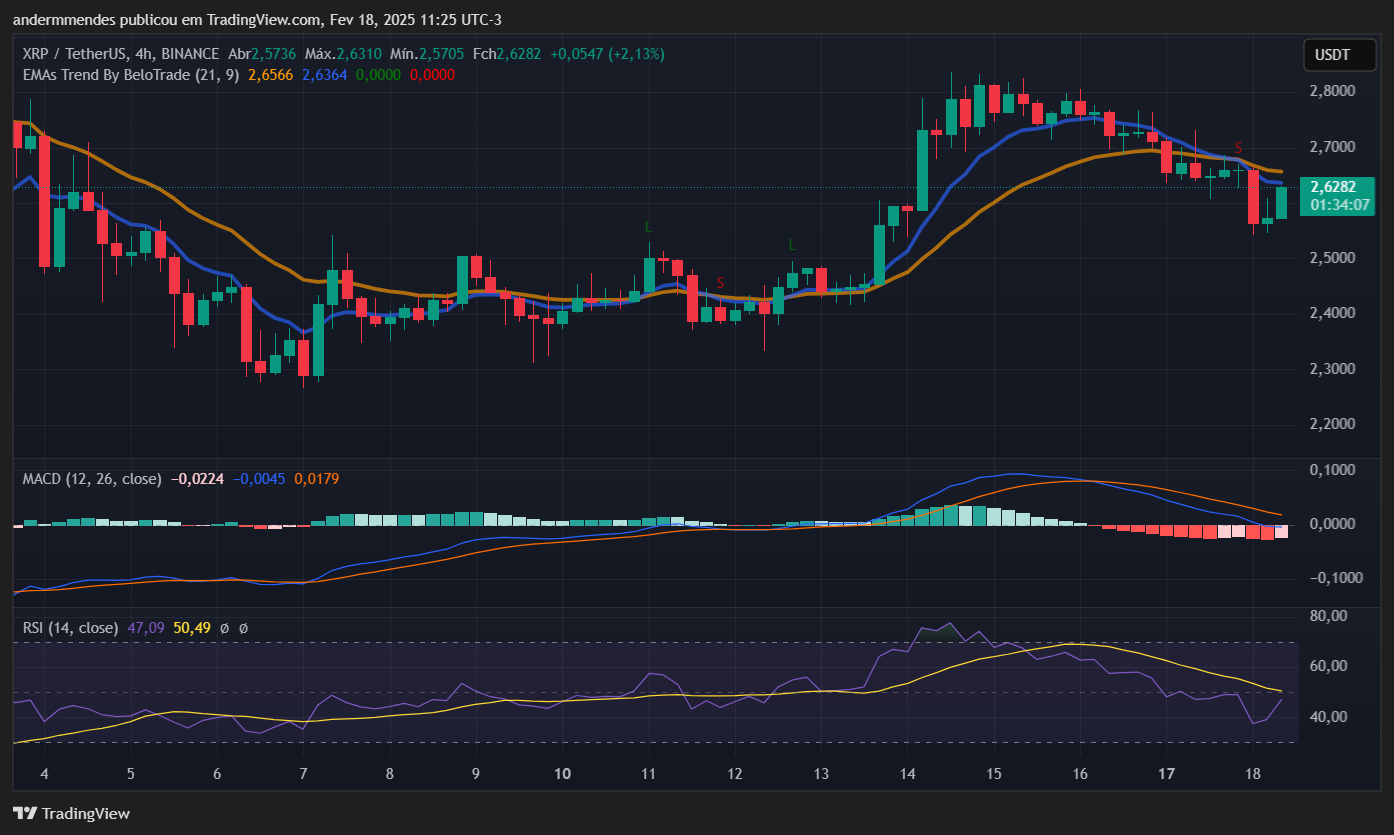Viewport: 1394px width, 835px height.
Task: Click date 4 on the time axis
Action: click(x=44, y=774)
